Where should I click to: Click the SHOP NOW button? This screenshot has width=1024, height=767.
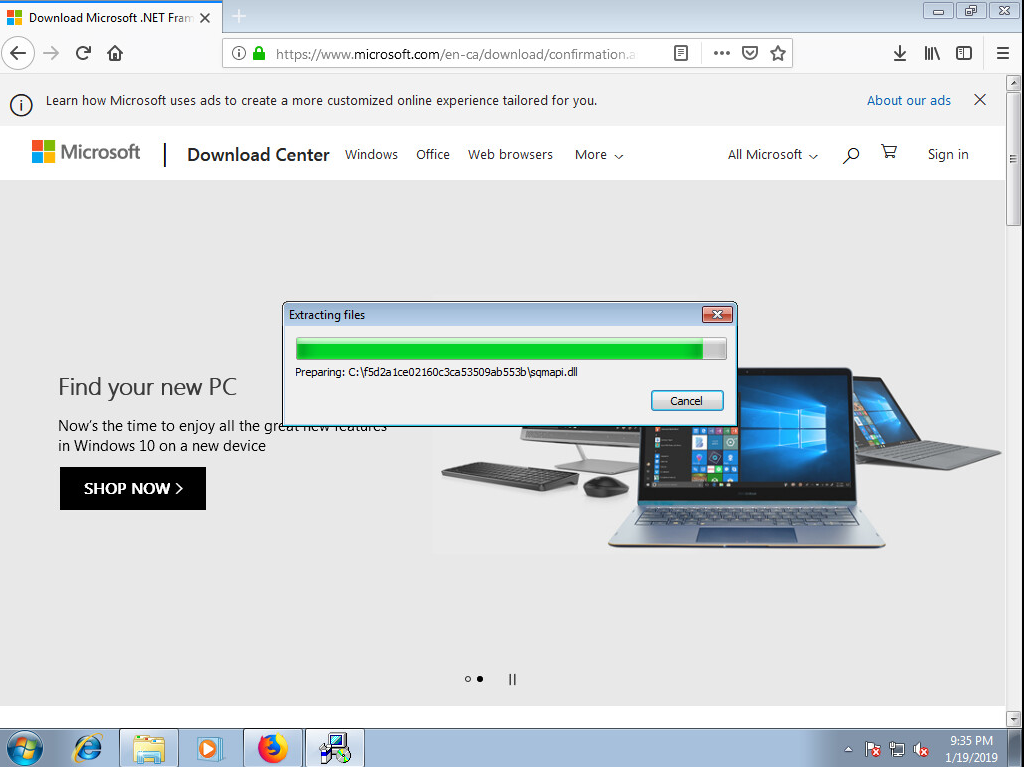pos(133,488)
